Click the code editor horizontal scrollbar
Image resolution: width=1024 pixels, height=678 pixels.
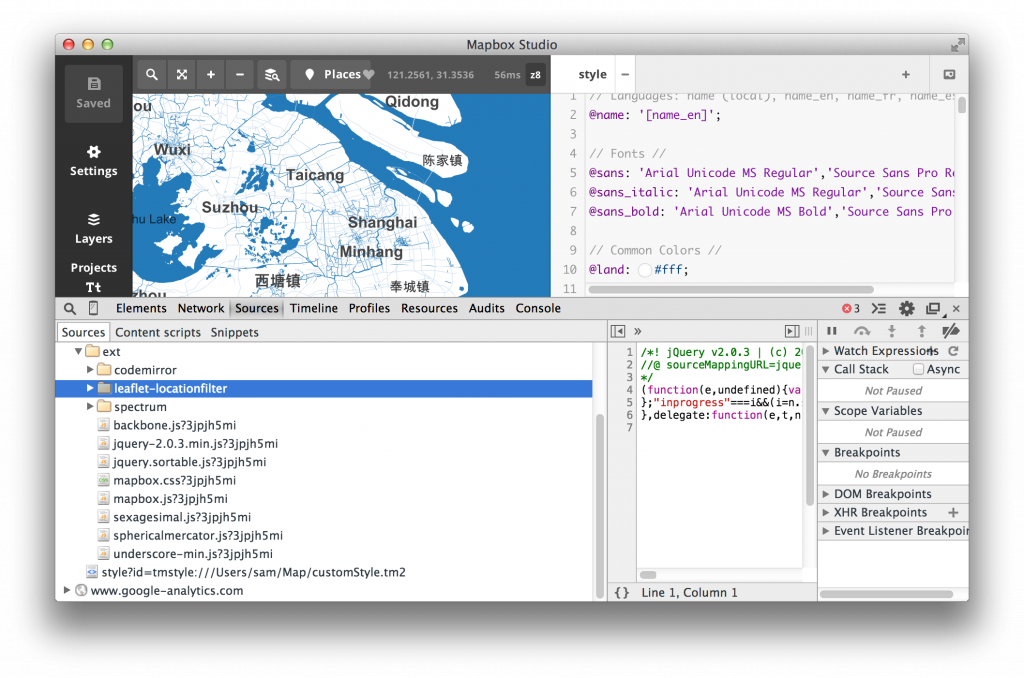click(731, 289)
